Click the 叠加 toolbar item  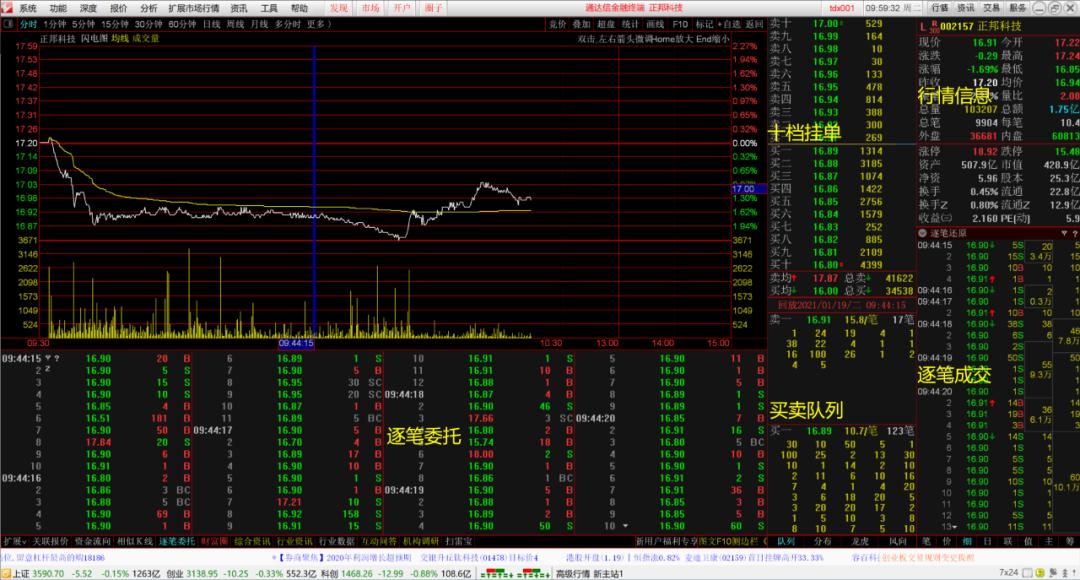point(581,24)
